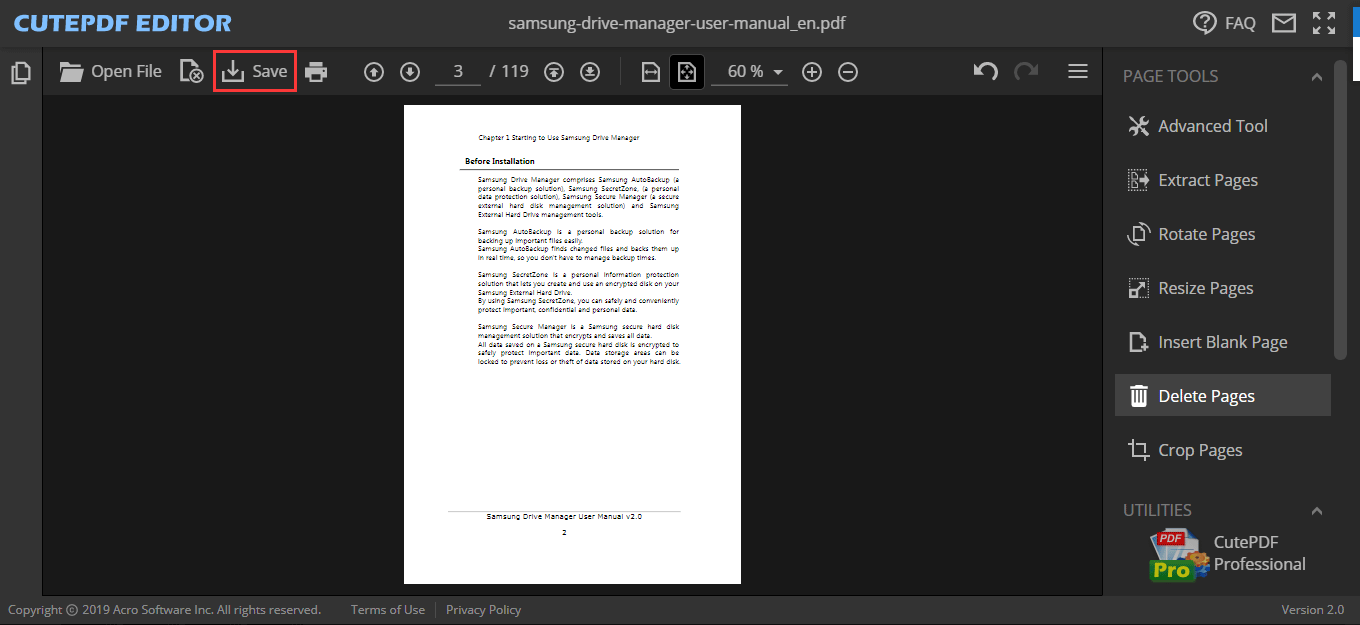Click the mail envelope icon
Viewport: 1360px width, 625px height.
[x=1284, y=22]
